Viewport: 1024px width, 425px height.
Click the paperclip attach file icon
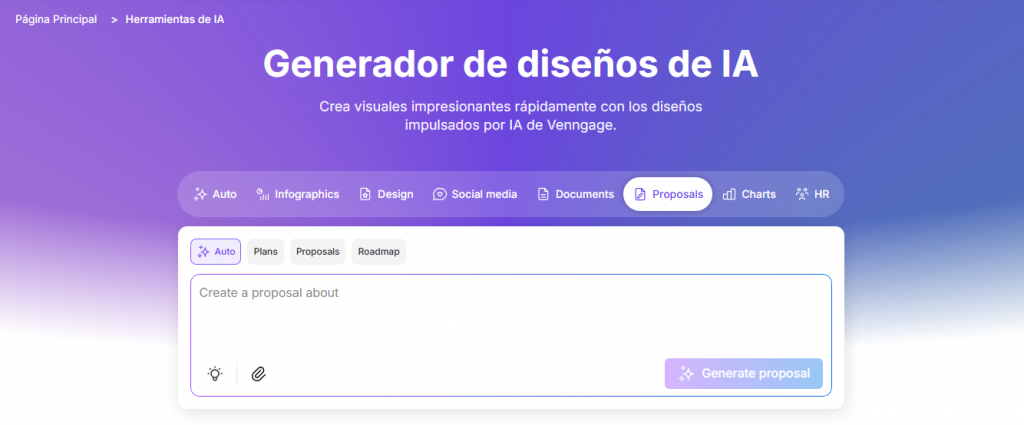click(258, 374)
